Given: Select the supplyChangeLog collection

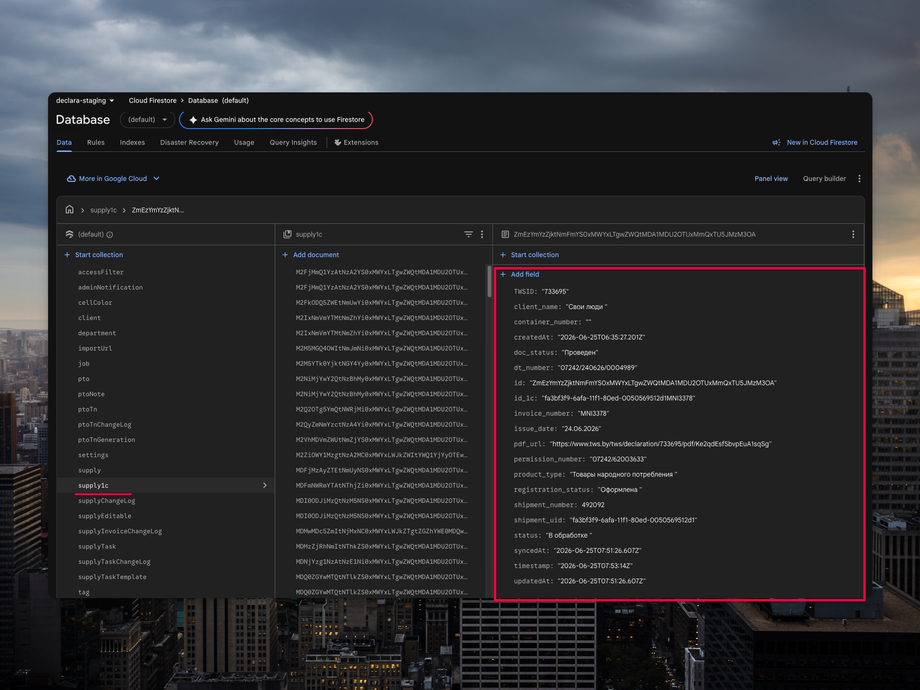Looking at the screenshot, I should point(106,501).
